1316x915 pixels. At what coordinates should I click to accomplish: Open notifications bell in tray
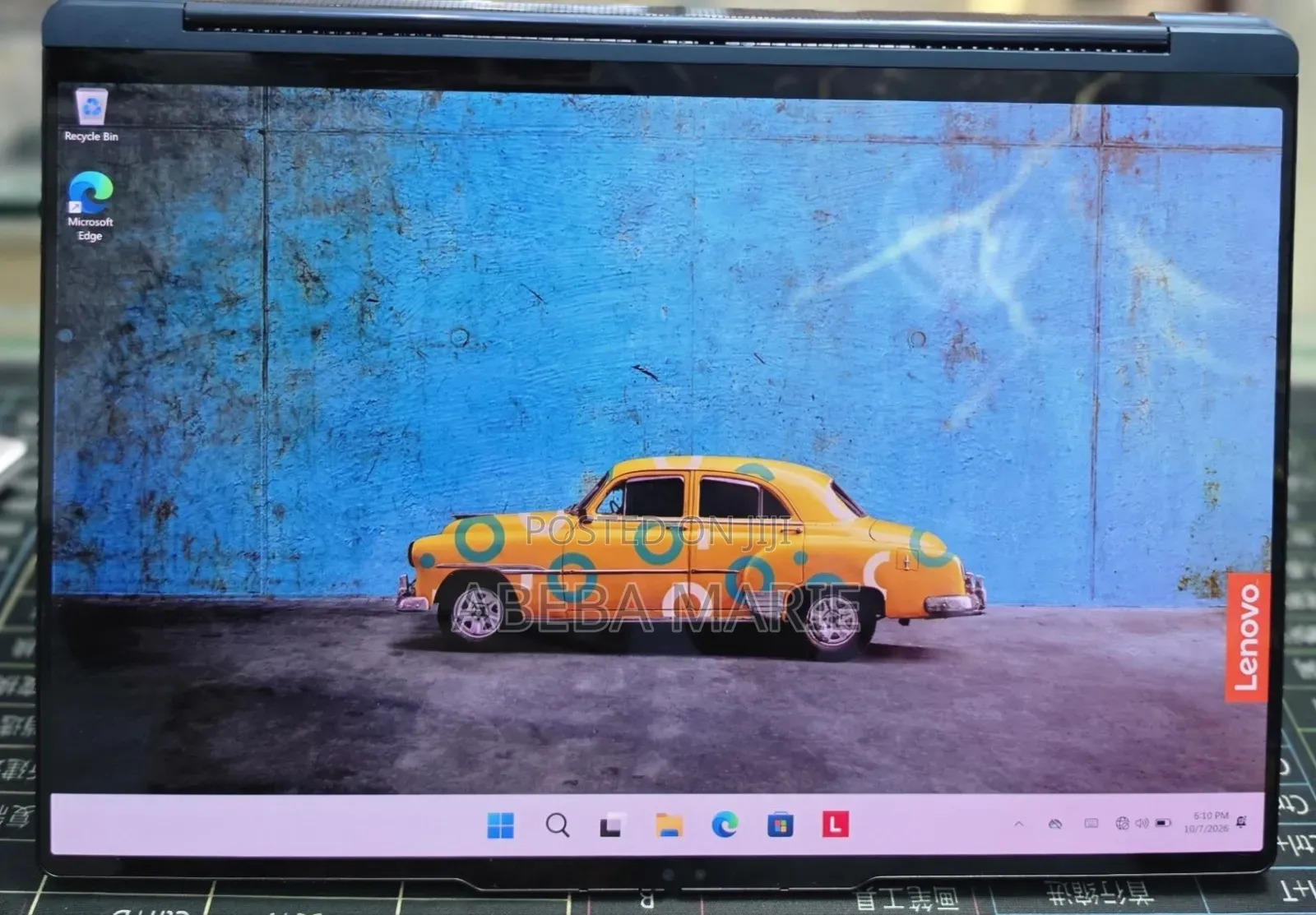coord(1241,822)
